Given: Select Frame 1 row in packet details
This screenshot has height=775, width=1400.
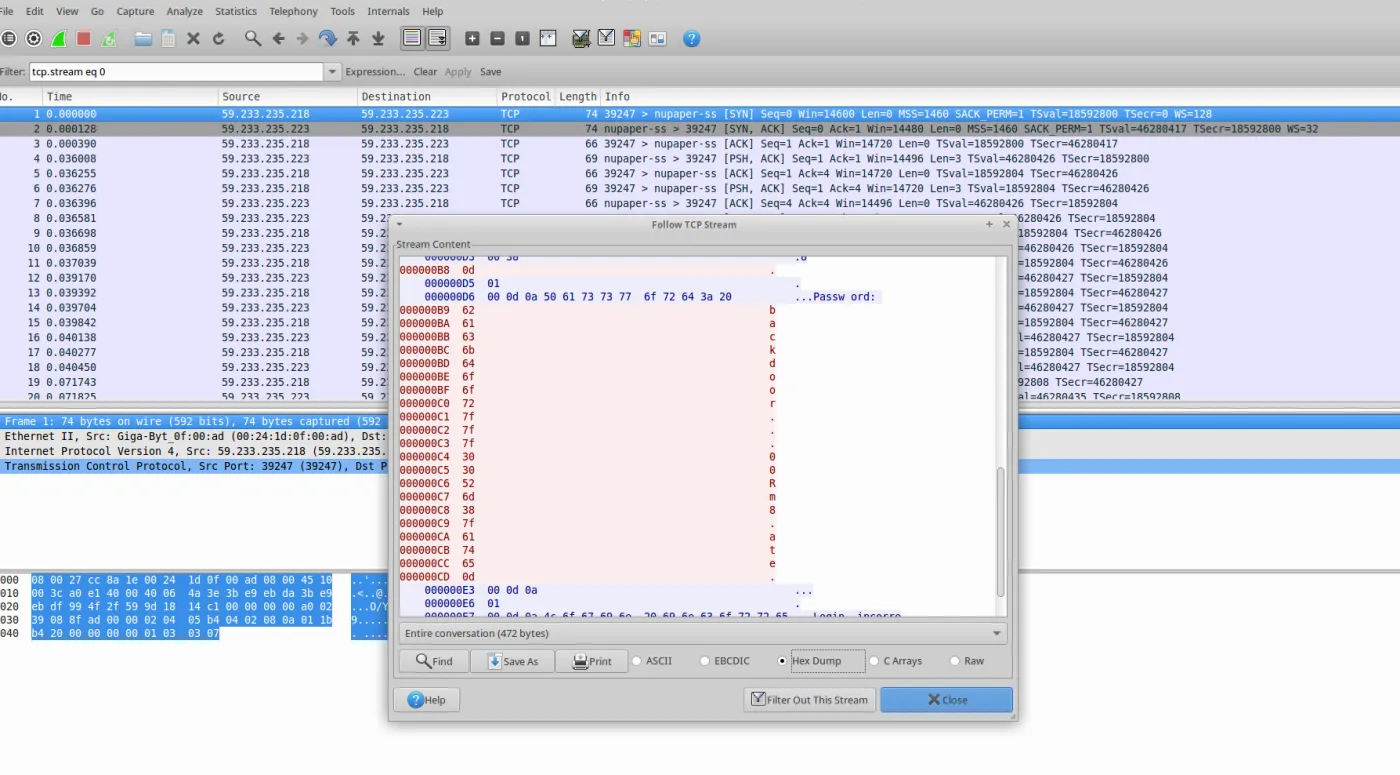Looking at the screenshot, I should (x=194, y=422).
